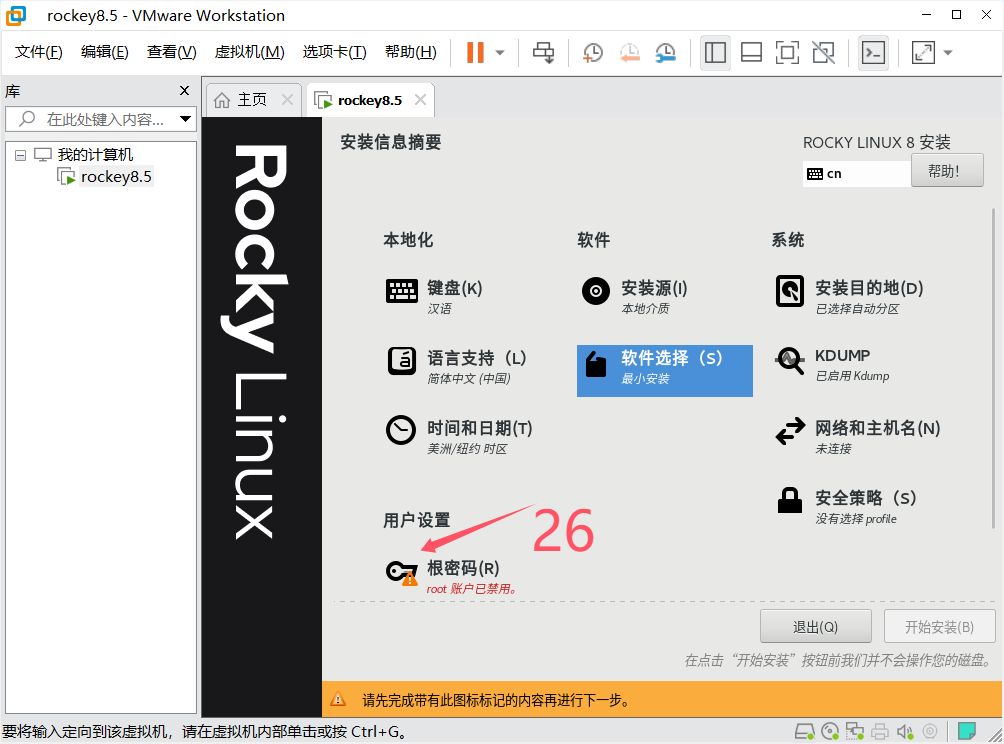Collapse the 我的计算机 tree node
This screenshot has width=1004, height=744.
(x=20, y=155)
